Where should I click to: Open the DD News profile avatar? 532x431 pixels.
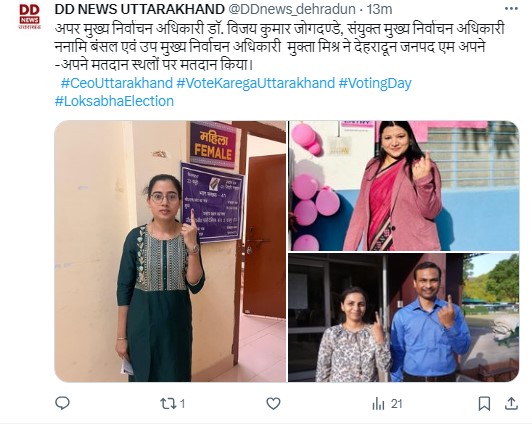click(x=30, y=17)
